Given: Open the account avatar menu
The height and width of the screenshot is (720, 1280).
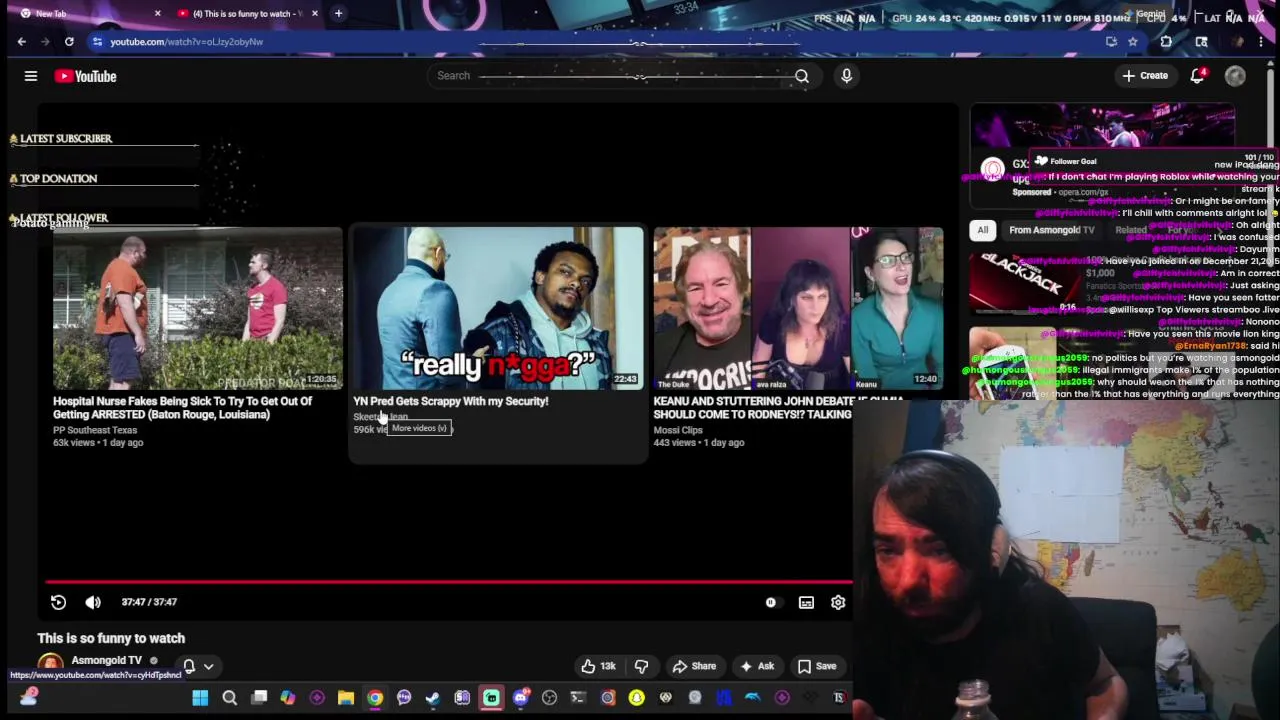Looking at the screenshot, I should (1235, 76).
